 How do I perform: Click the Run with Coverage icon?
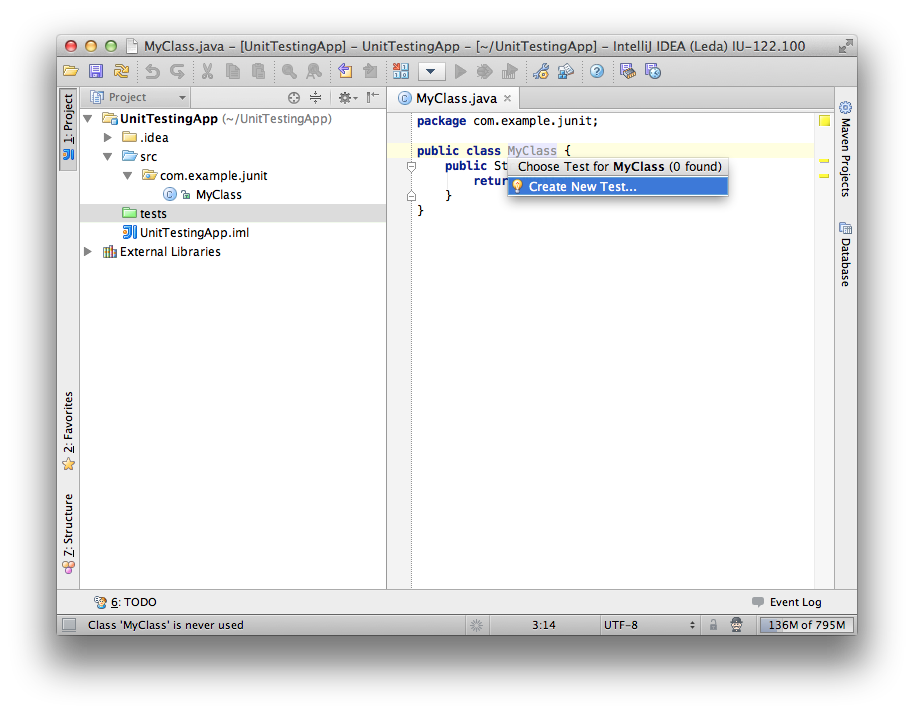point(509,71)
